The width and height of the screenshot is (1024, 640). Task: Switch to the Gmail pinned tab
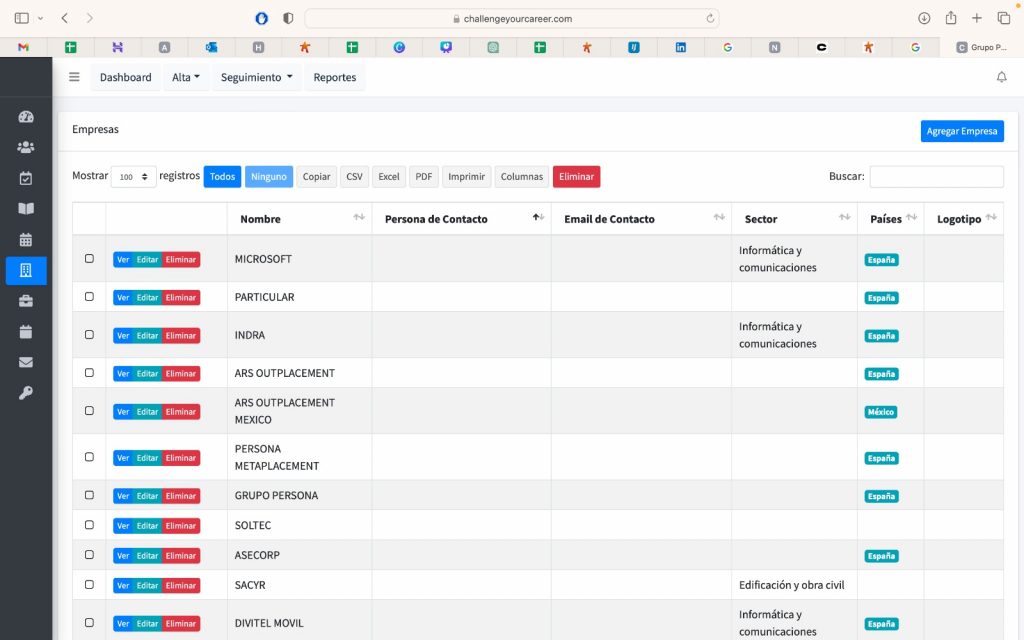[x=24, y=47]
